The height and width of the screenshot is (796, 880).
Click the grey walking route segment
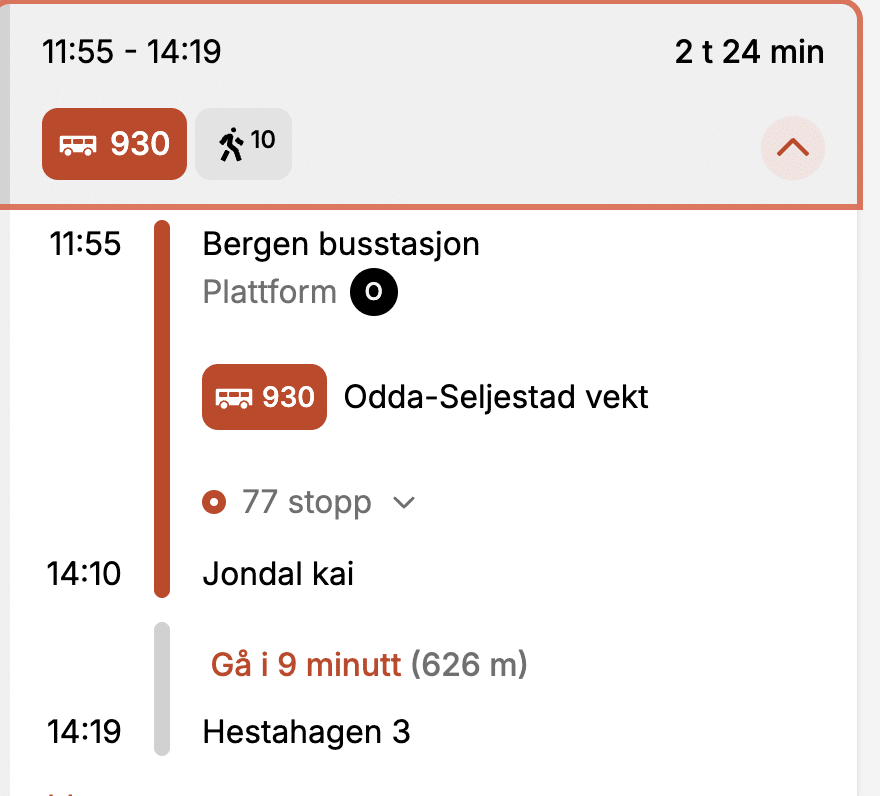(x=162, y=688)
